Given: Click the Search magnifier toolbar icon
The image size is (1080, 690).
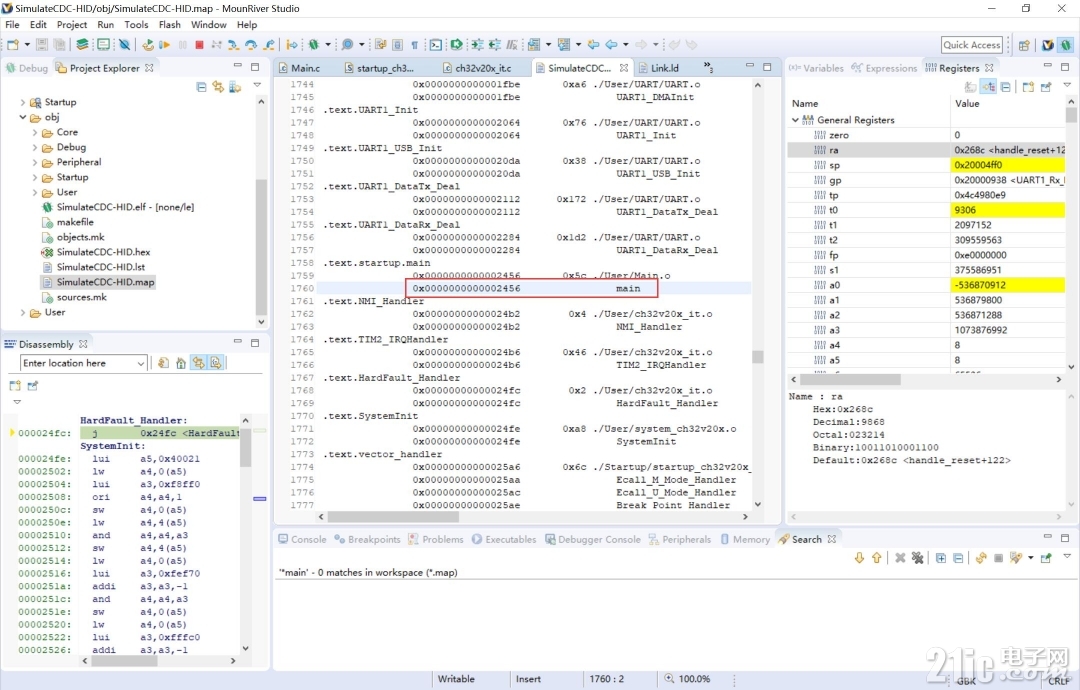Looking at the screenshot, I should tap(347, 45).
